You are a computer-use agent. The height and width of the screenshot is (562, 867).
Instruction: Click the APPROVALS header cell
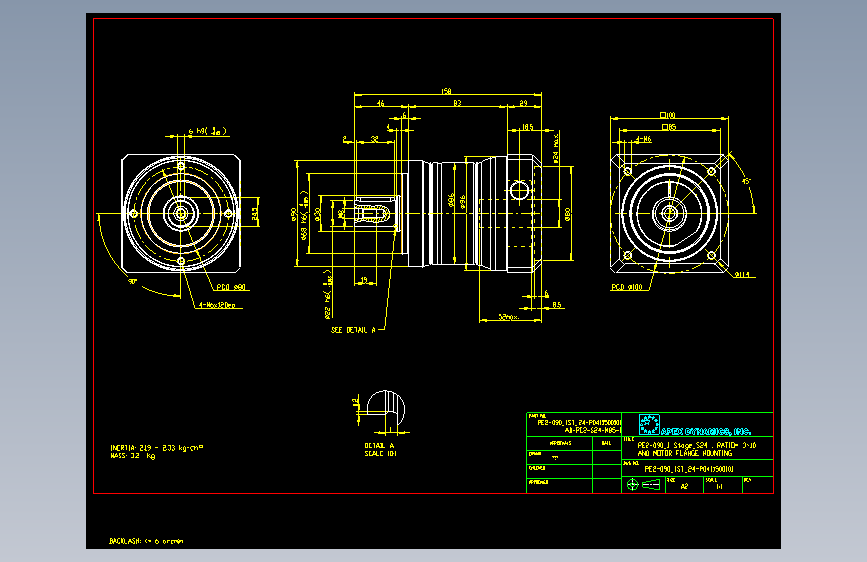click(560, 444)
